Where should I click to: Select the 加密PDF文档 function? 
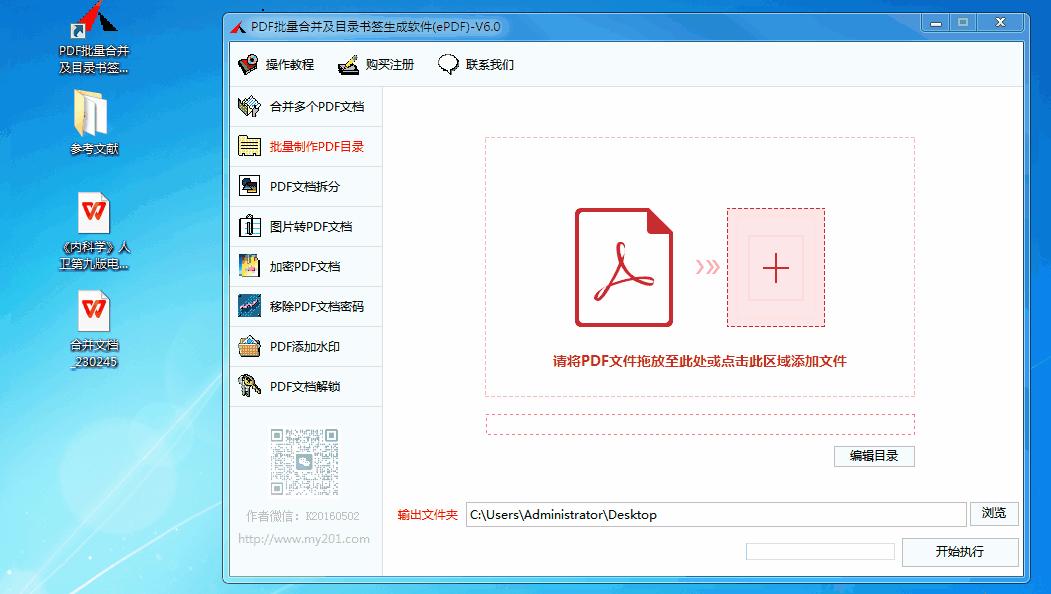coord(304,266)
